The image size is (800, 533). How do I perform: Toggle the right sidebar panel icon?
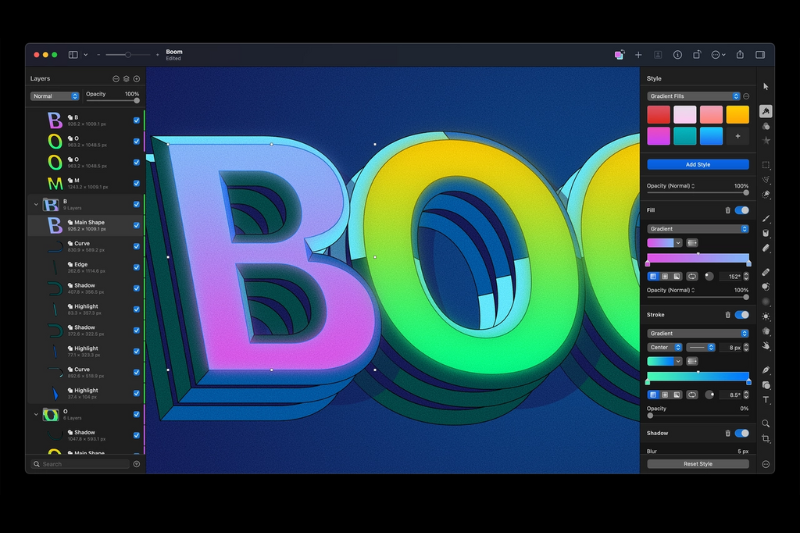coord(760,55)
